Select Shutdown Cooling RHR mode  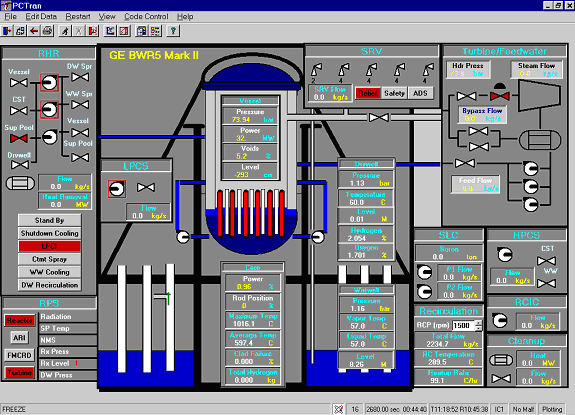(50, 233)
